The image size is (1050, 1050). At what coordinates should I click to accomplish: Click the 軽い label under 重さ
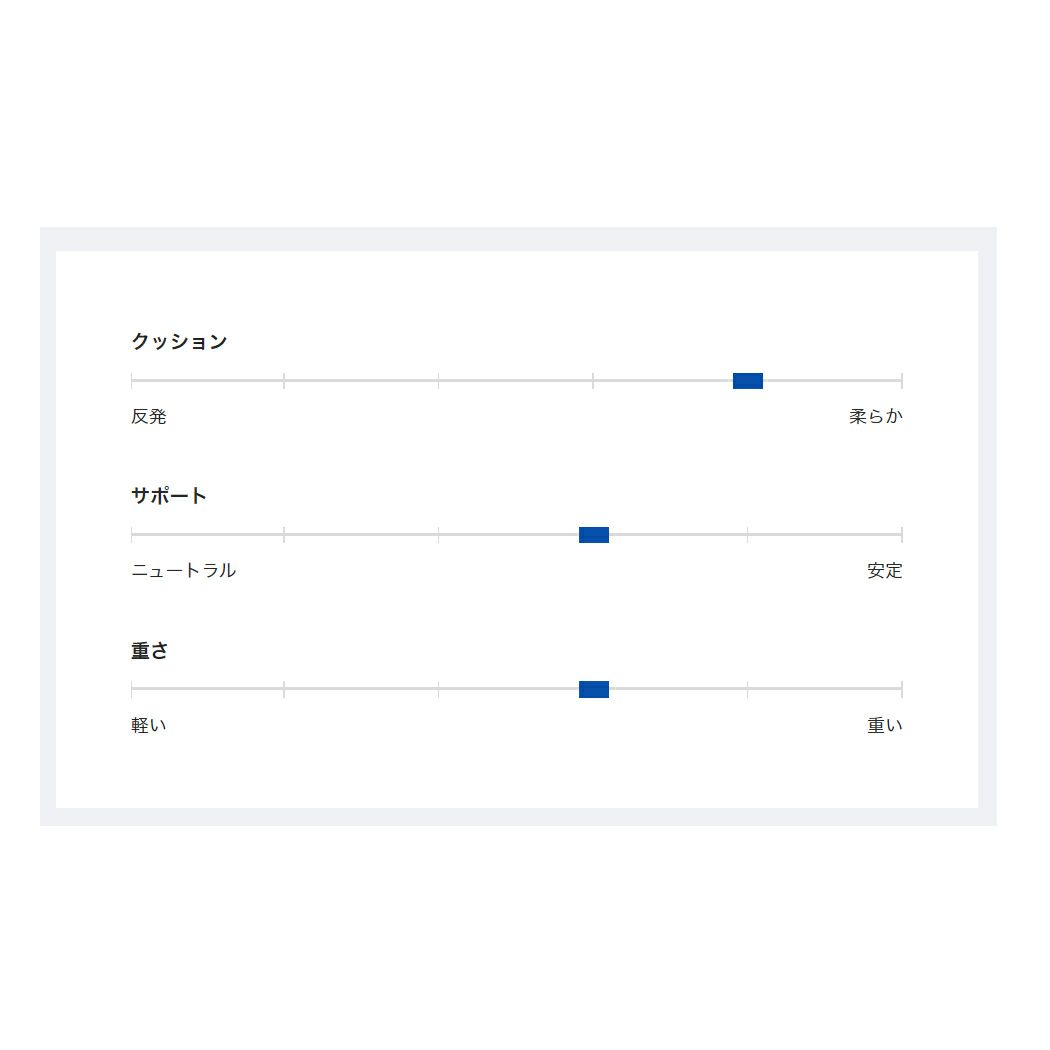(149, 725)
